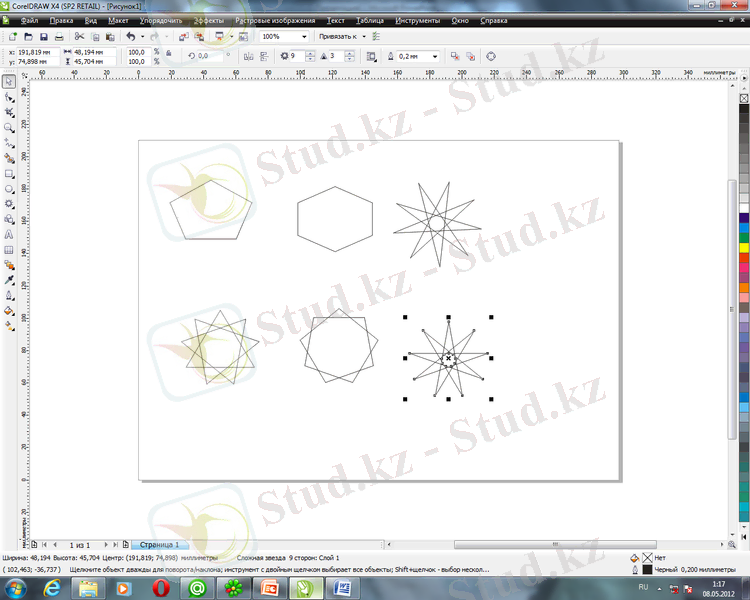Open Word from the taskbar

click(342, 588)
